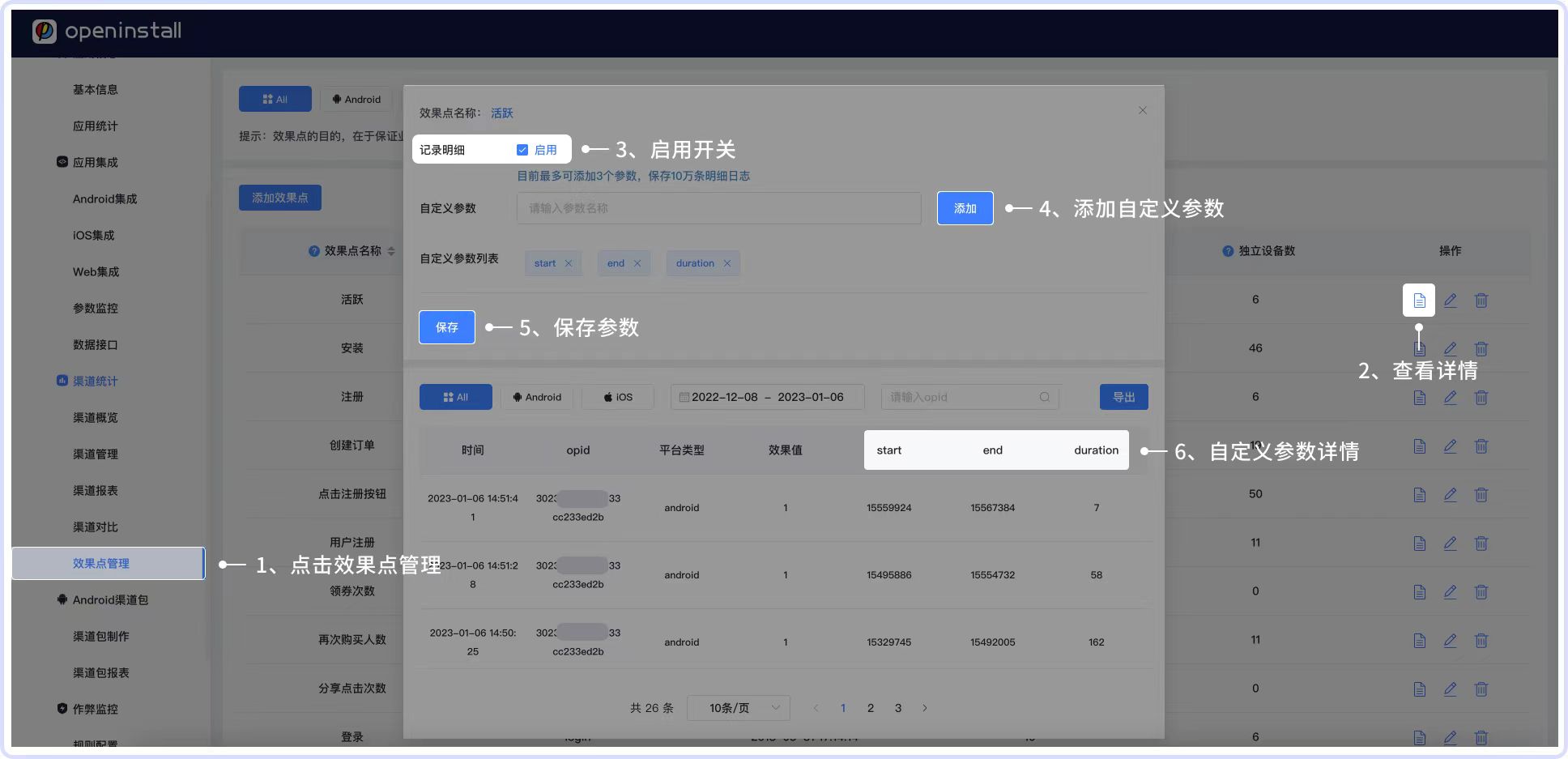Delete the 注册 effect point
The width and height of the screenshot is (1568, 759).
click(x=1481, y=398)
